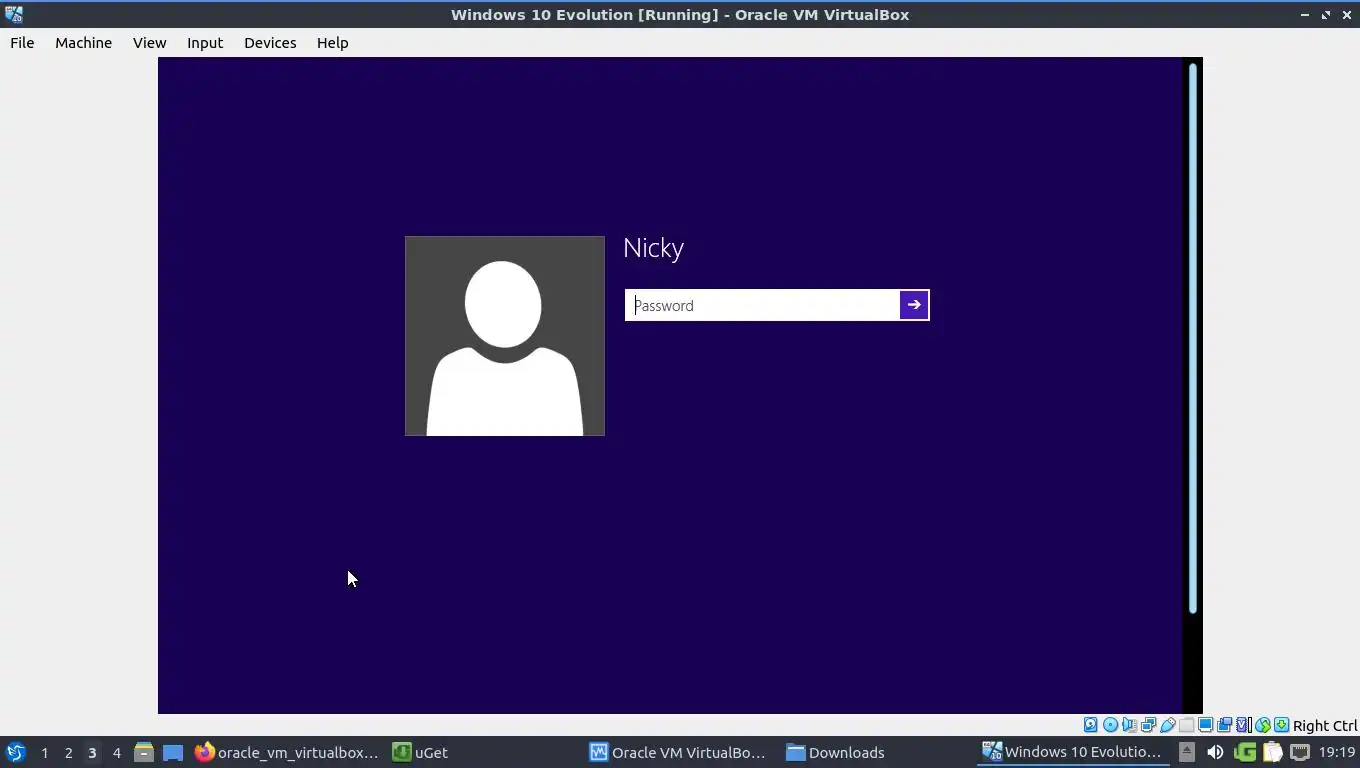Click the VM window vertical scrollbar
1360x768 pixels.
click(x=1192, y=338)
